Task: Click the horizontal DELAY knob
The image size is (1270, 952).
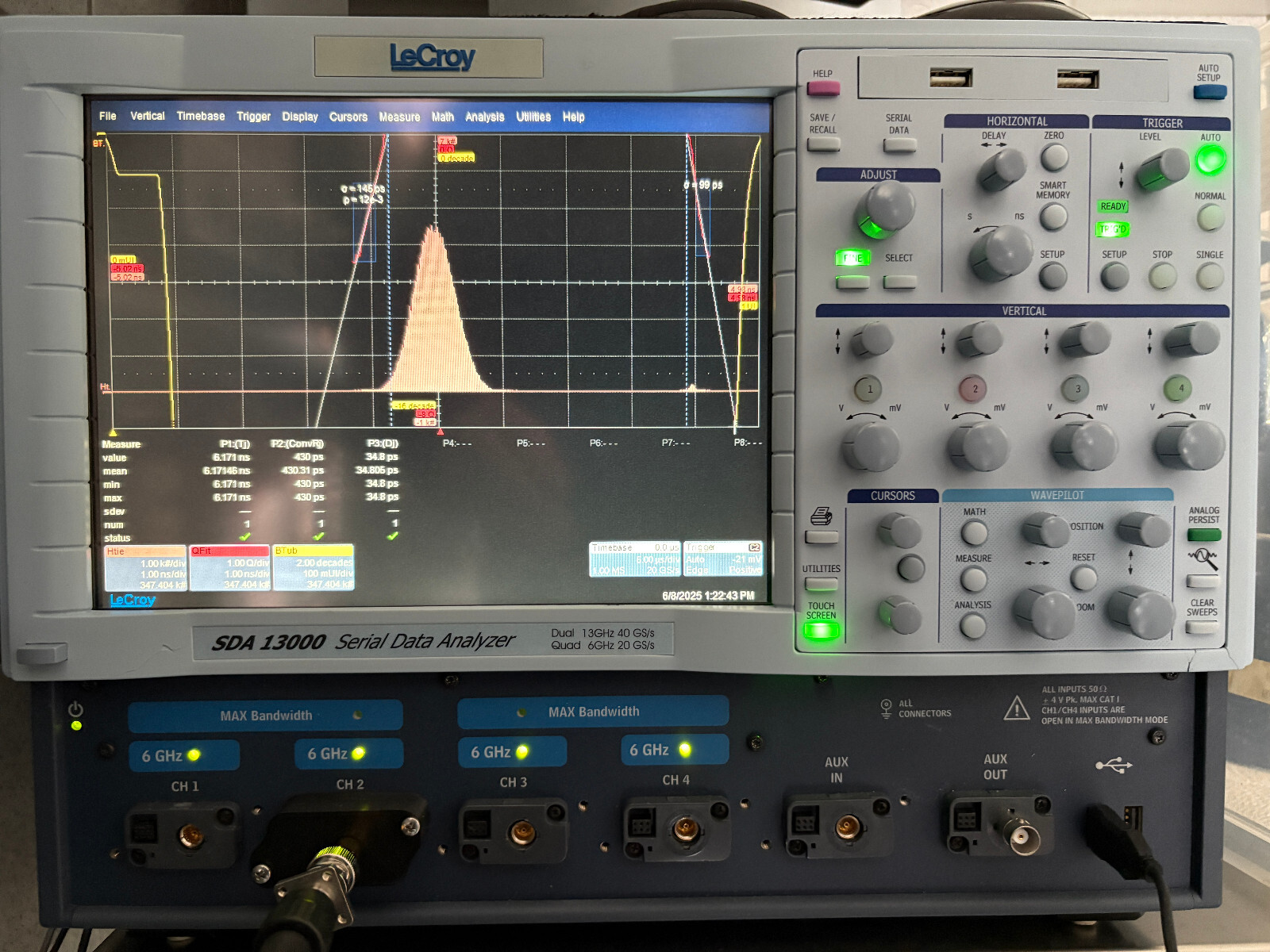Action: [1002, 169]
